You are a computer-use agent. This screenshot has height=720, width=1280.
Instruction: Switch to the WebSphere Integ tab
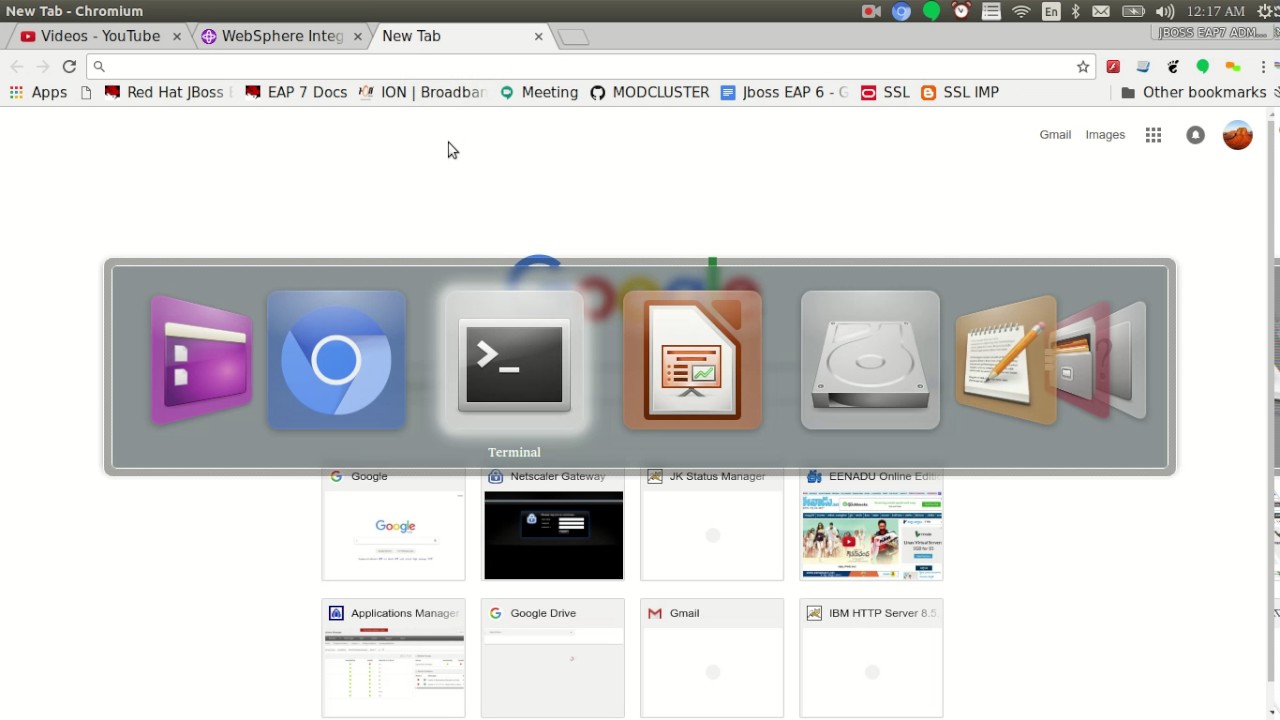click(x=273, y=36)
